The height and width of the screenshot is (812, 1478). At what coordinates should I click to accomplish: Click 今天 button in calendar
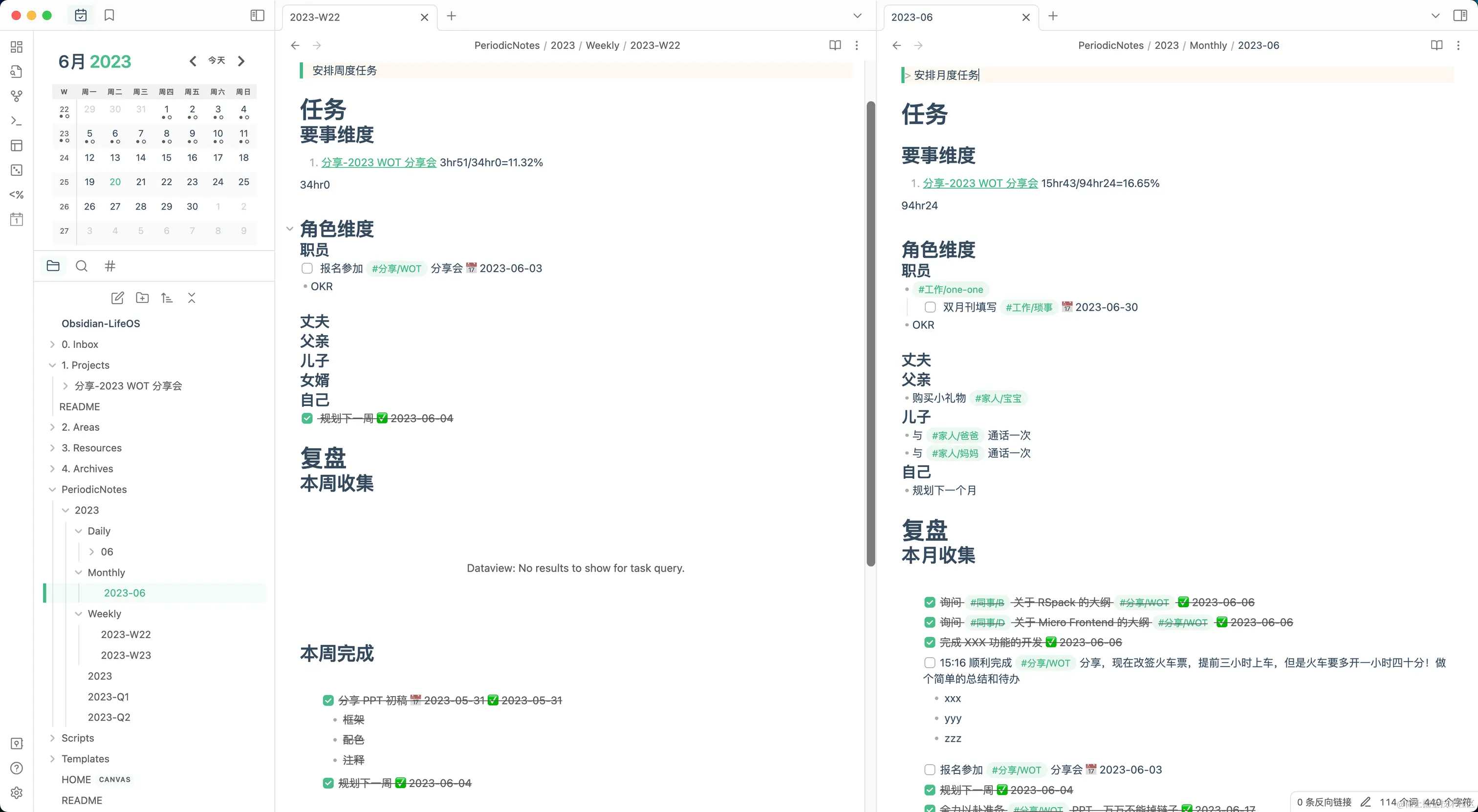click(217, 61)
